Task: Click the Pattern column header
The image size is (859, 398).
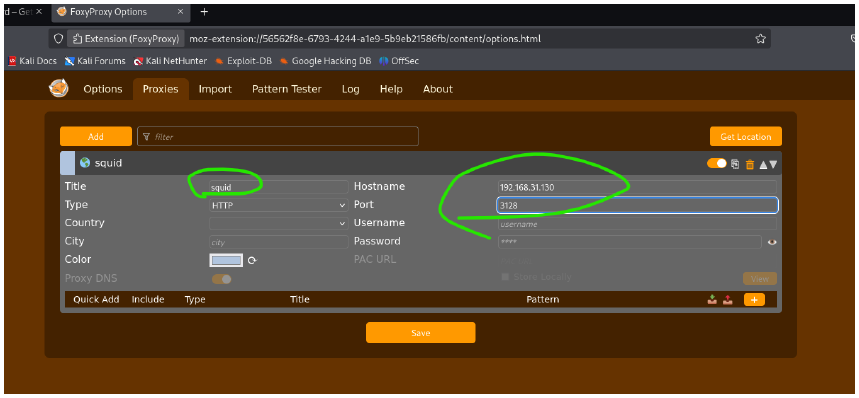Action: [542, 299]
